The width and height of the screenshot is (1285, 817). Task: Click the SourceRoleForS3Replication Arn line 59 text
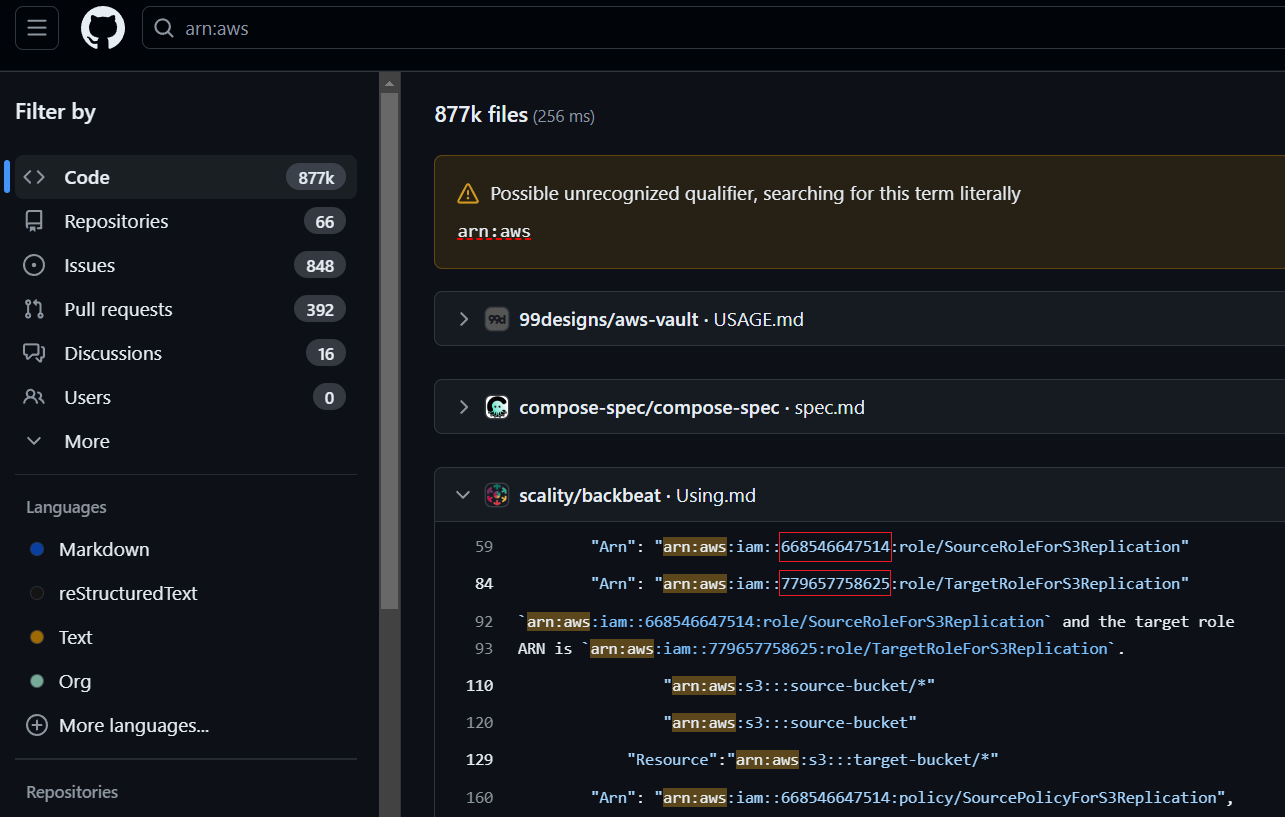coord(889,547)
